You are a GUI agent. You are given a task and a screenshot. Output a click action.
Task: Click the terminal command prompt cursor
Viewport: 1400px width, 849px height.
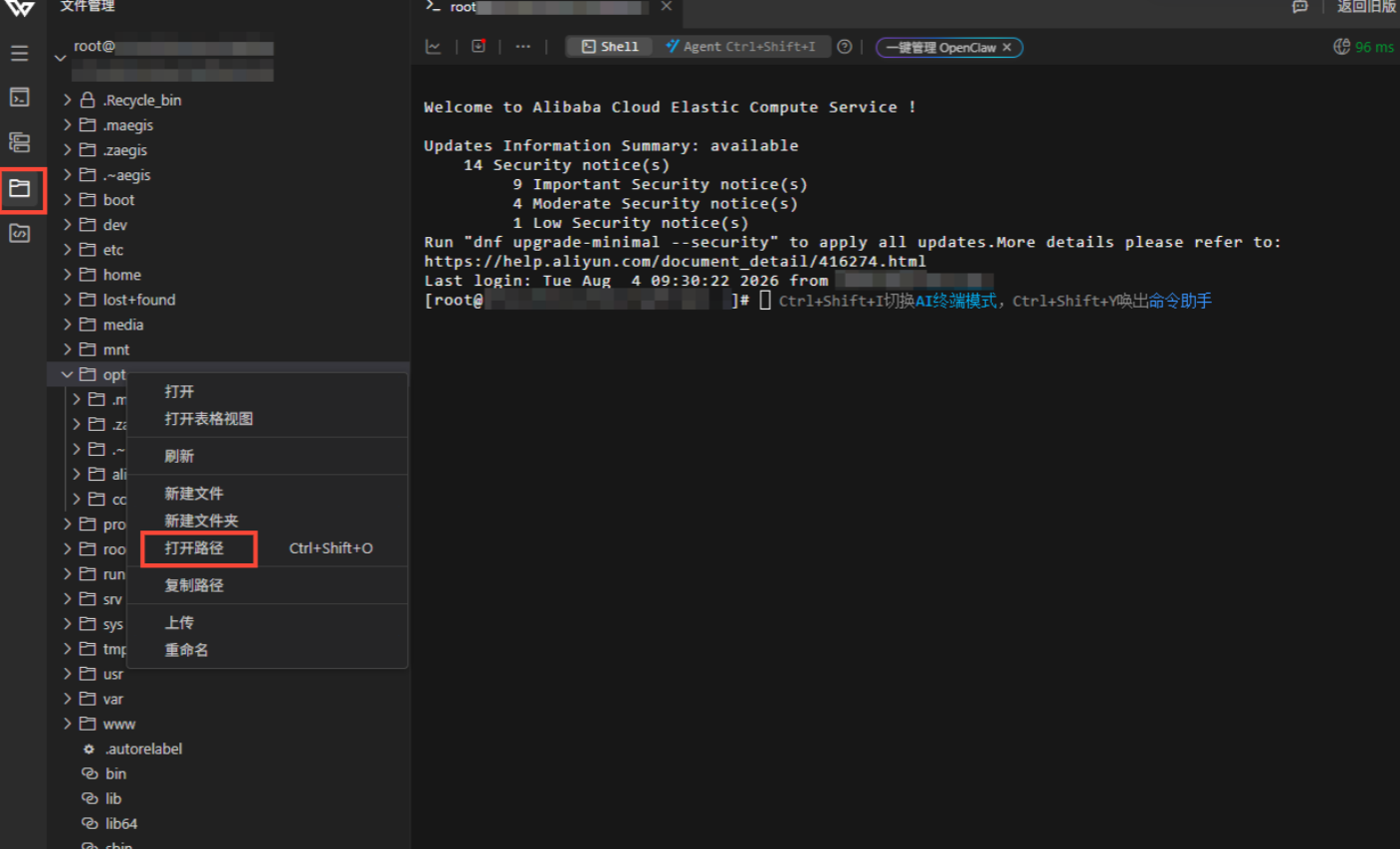coord(765,300)
